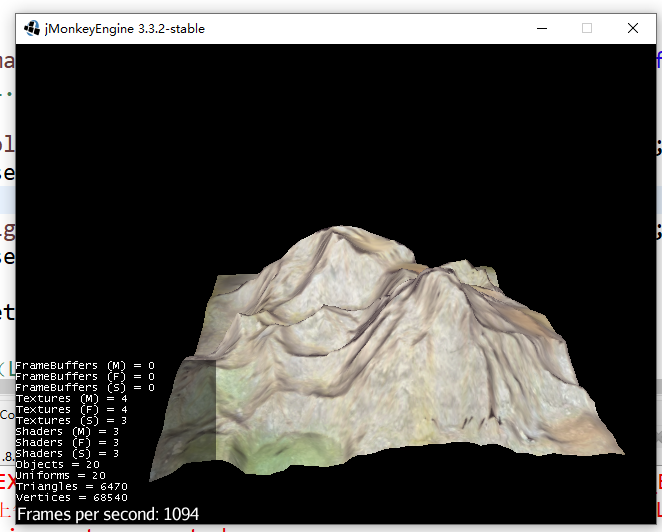Click 'Triangles = 6470' stat line
This screenshot has width=662, height=532.
71,486
